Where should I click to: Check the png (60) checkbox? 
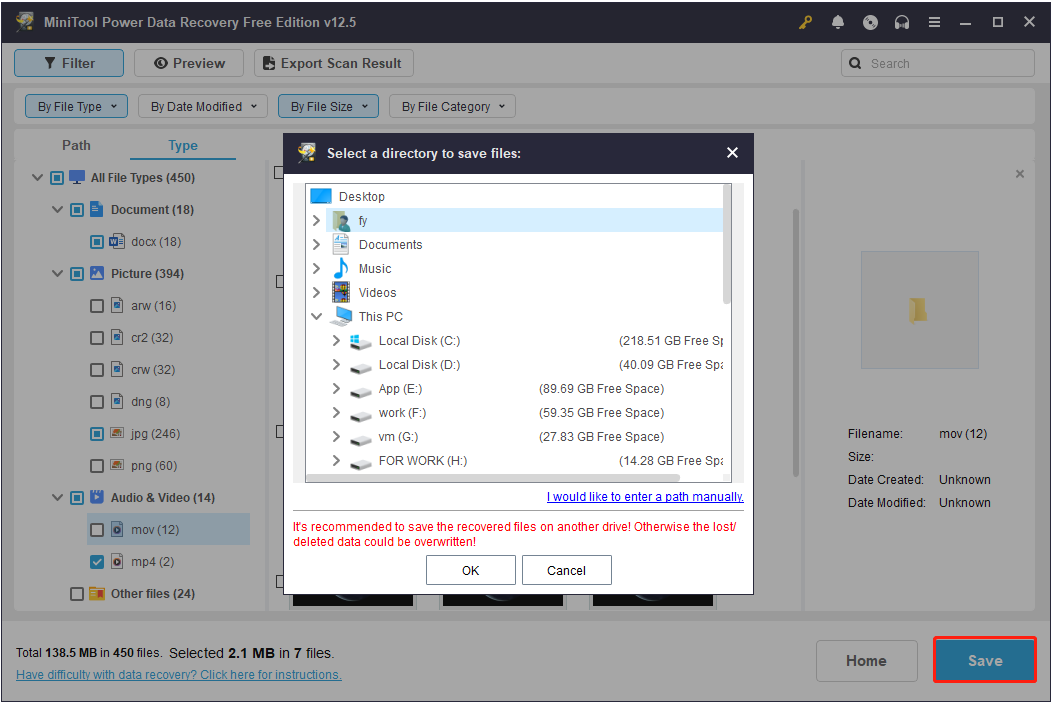pos(97,465)
